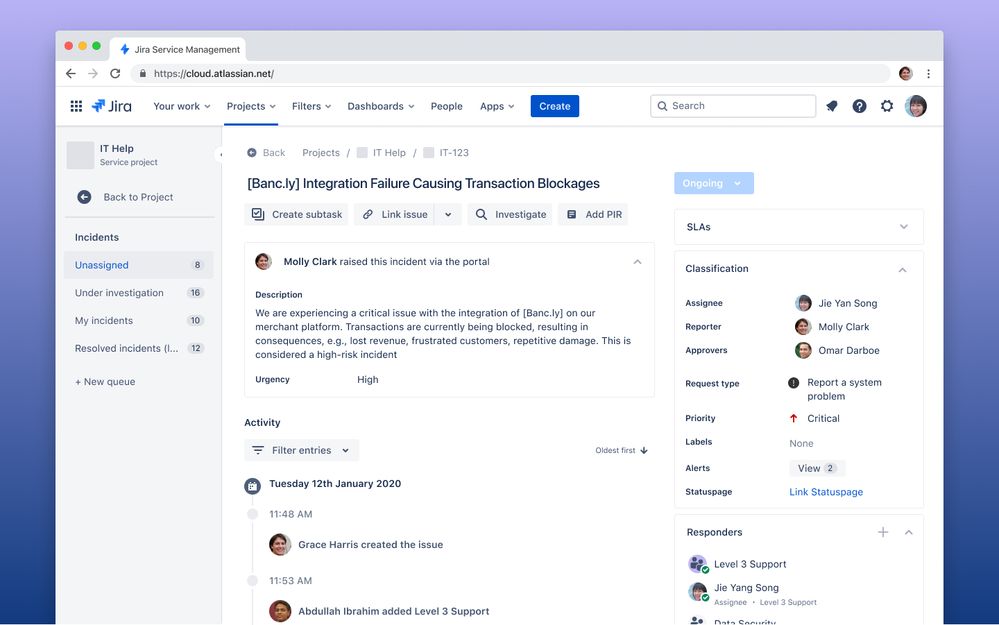This screenshot has height=625, width=999.
Task: Click the Jira logo
Action: pos(111,106)
